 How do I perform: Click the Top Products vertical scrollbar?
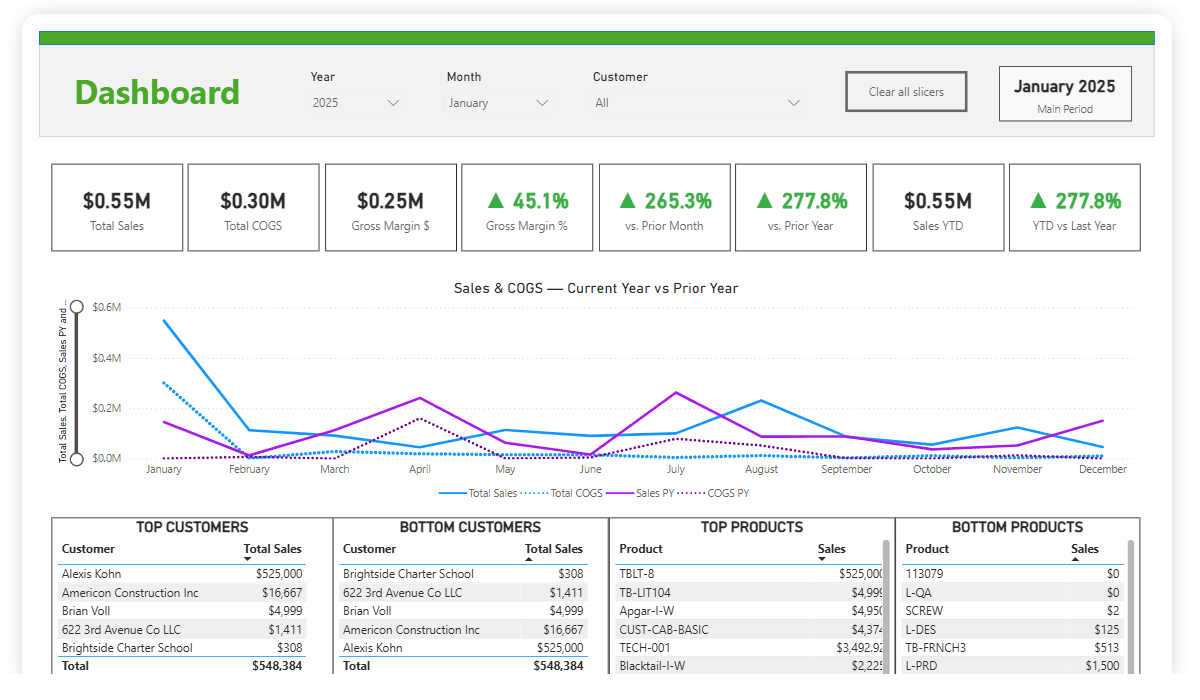point(886,608)
